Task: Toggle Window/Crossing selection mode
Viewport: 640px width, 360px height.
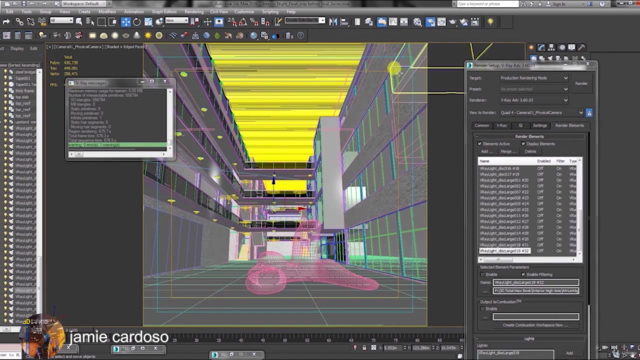Action: pyautogui.click(x=113, y=22)
